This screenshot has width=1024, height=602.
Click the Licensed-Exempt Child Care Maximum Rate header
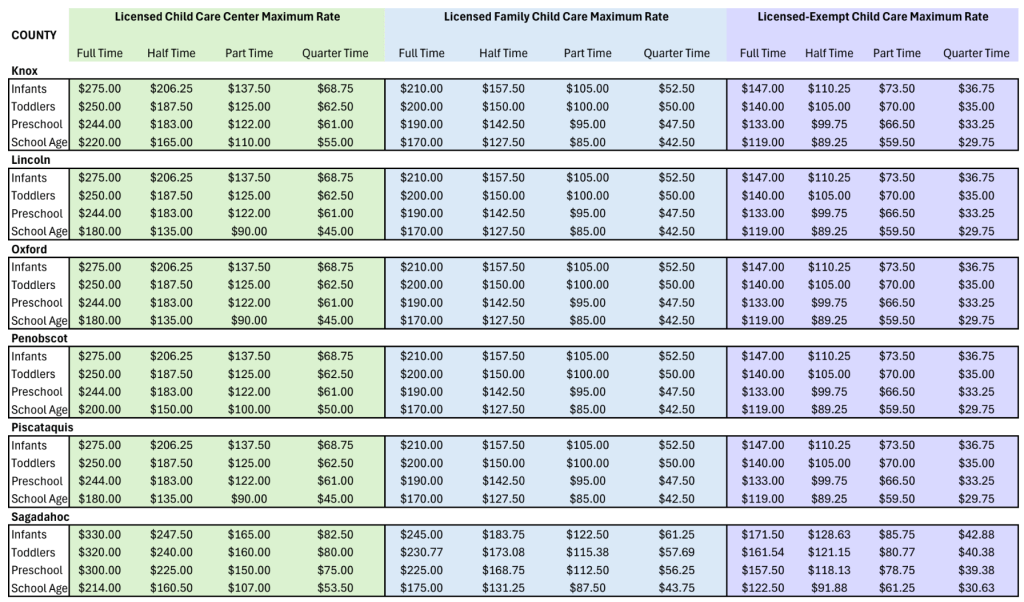click(x=872, y=17)
